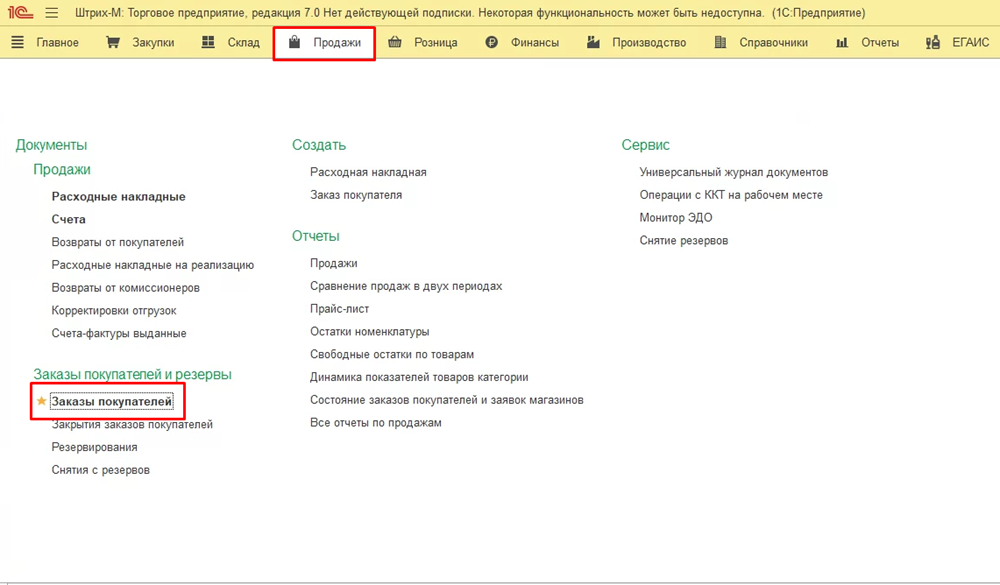Launch Монитор ЭДО service
1000x585 pixels.
pos(676,218)
